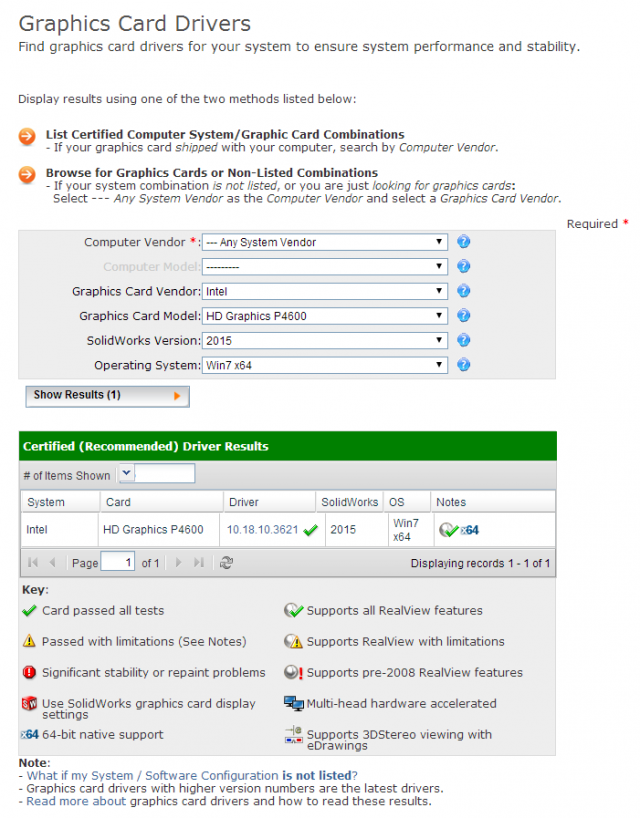The height and width of the screenshot is (819, 640).
Task: Open driver 10.18.10.3621 link
Action: coord(262,530)
